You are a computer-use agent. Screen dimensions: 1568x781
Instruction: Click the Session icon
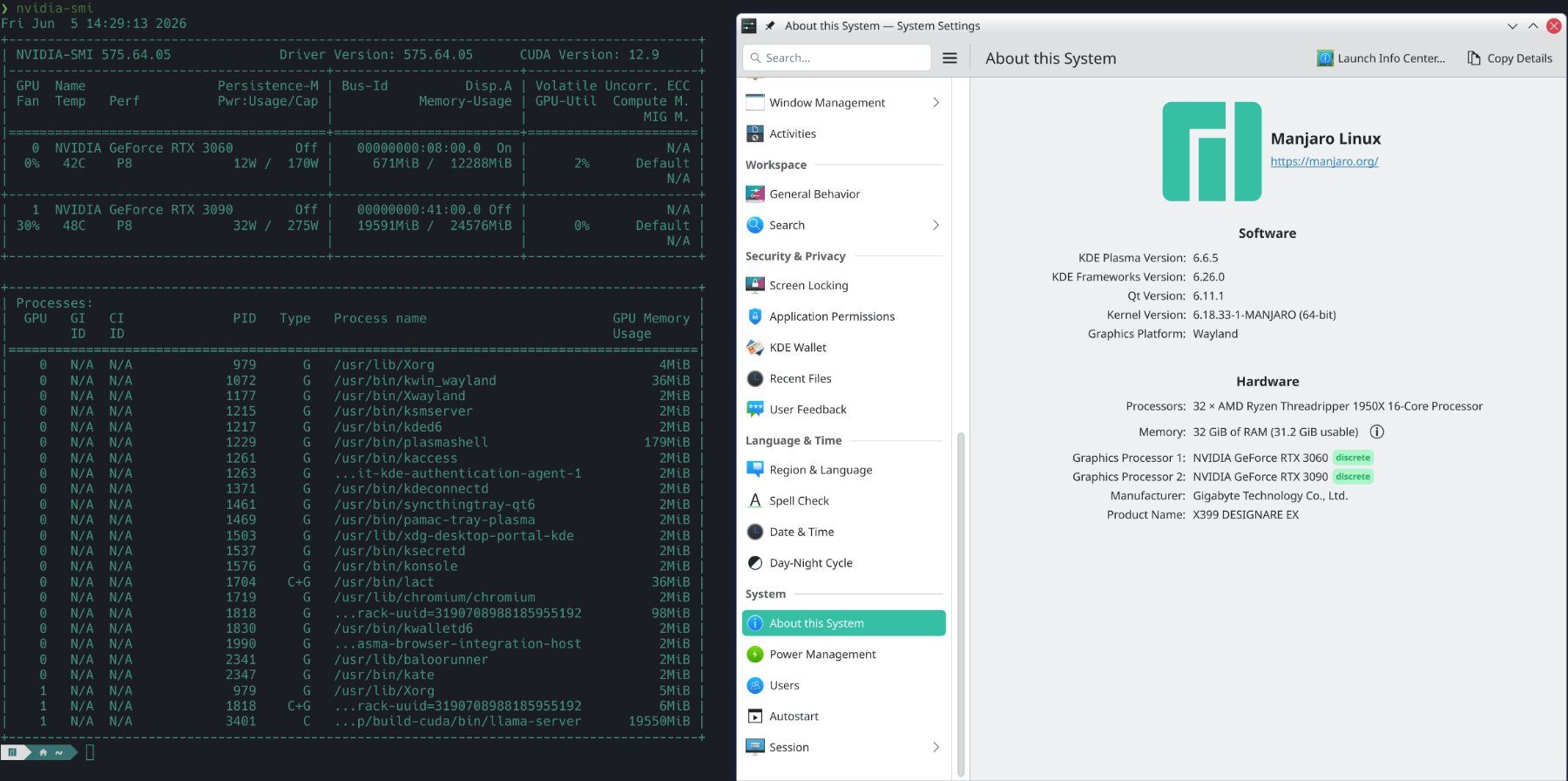[755, 747]
